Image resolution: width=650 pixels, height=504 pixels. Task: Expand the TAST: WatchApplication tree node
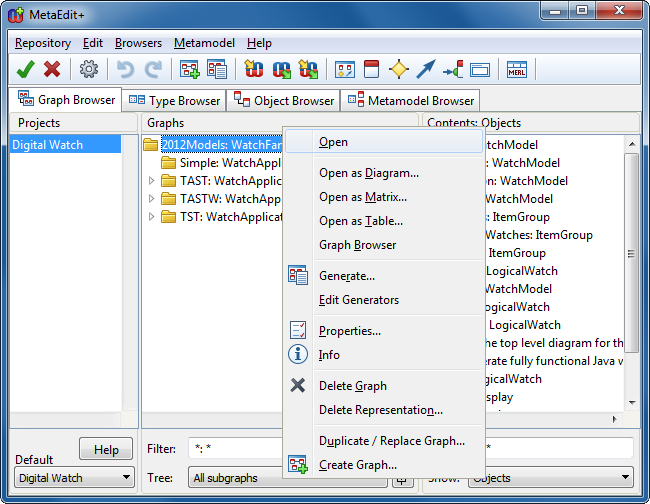pyautogui.click(x=152, y=181)
